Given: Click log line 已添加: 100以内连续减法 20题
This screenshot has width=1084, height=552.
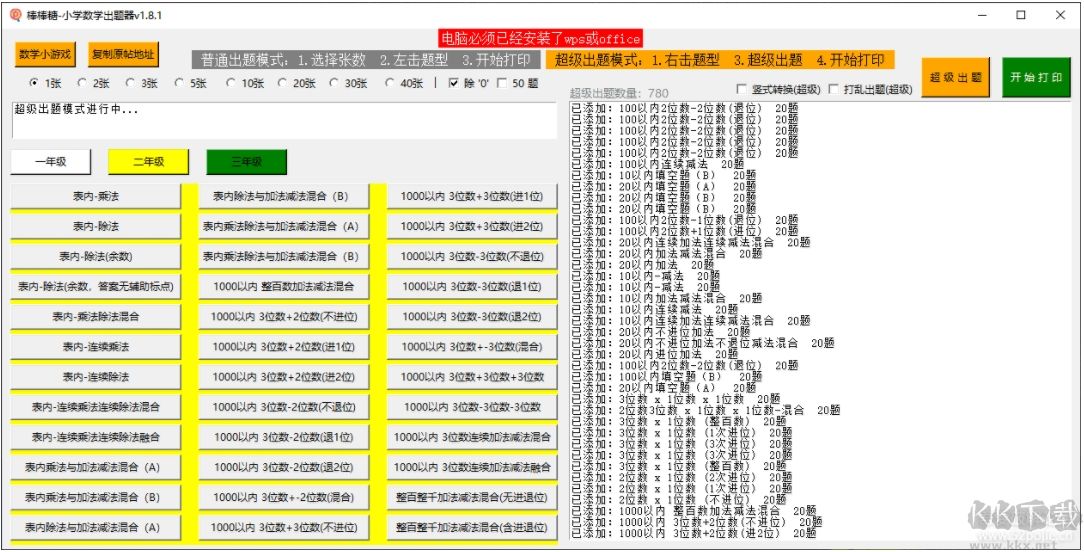Looking at the screenshot, I should [x=657, y=164].
